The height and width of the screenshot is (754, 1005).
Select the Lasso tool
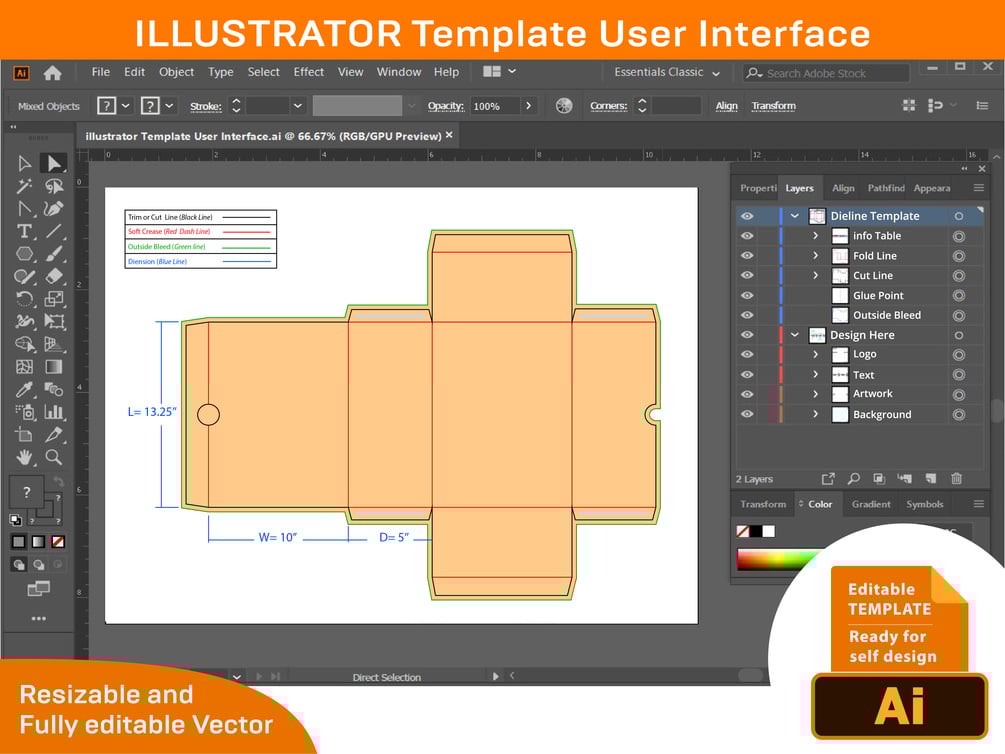54,187
